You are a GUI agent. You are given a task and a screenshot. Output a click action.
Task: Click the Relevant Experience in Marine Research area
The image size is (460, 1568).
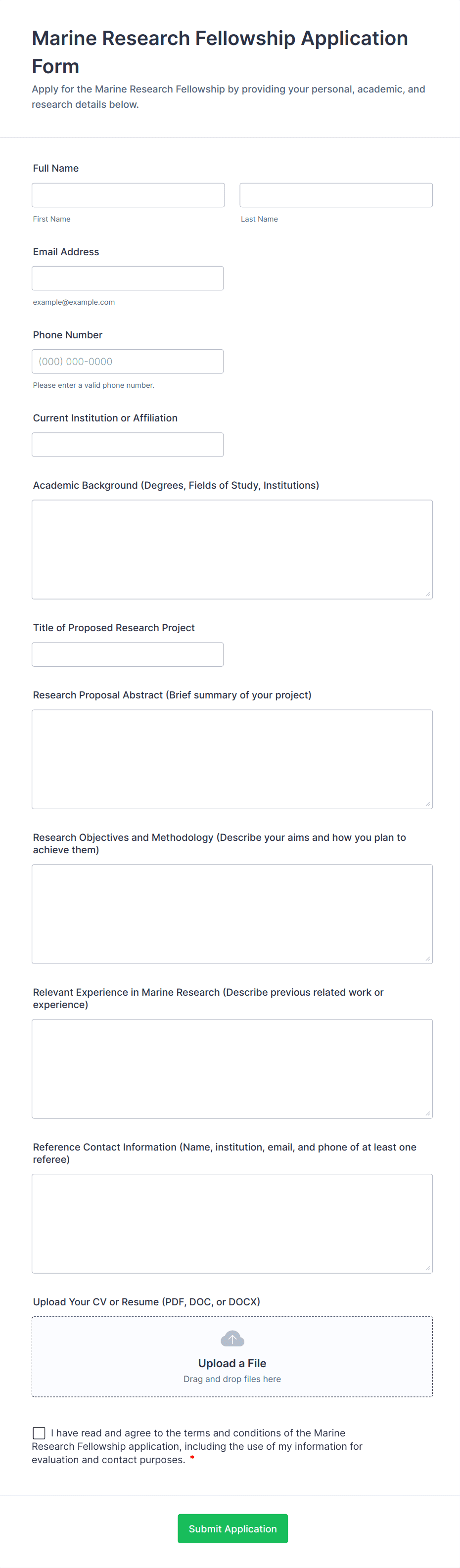(232, 1068)
